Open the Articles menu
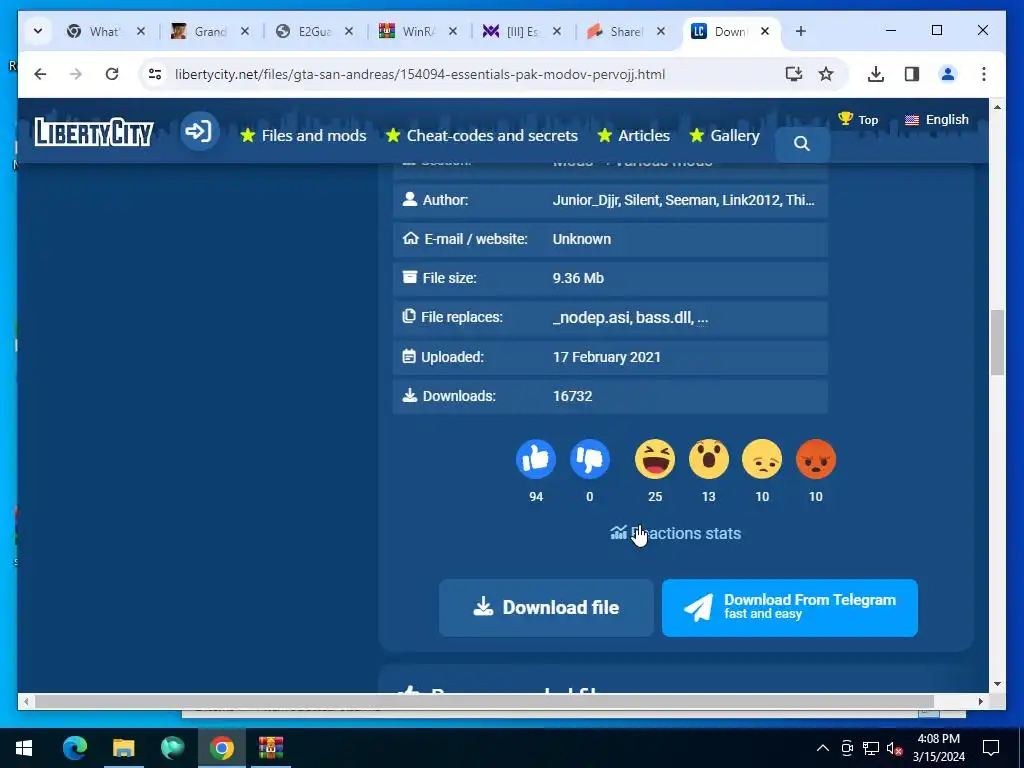Screen dimensions: 1024x768 coord(634,136)
